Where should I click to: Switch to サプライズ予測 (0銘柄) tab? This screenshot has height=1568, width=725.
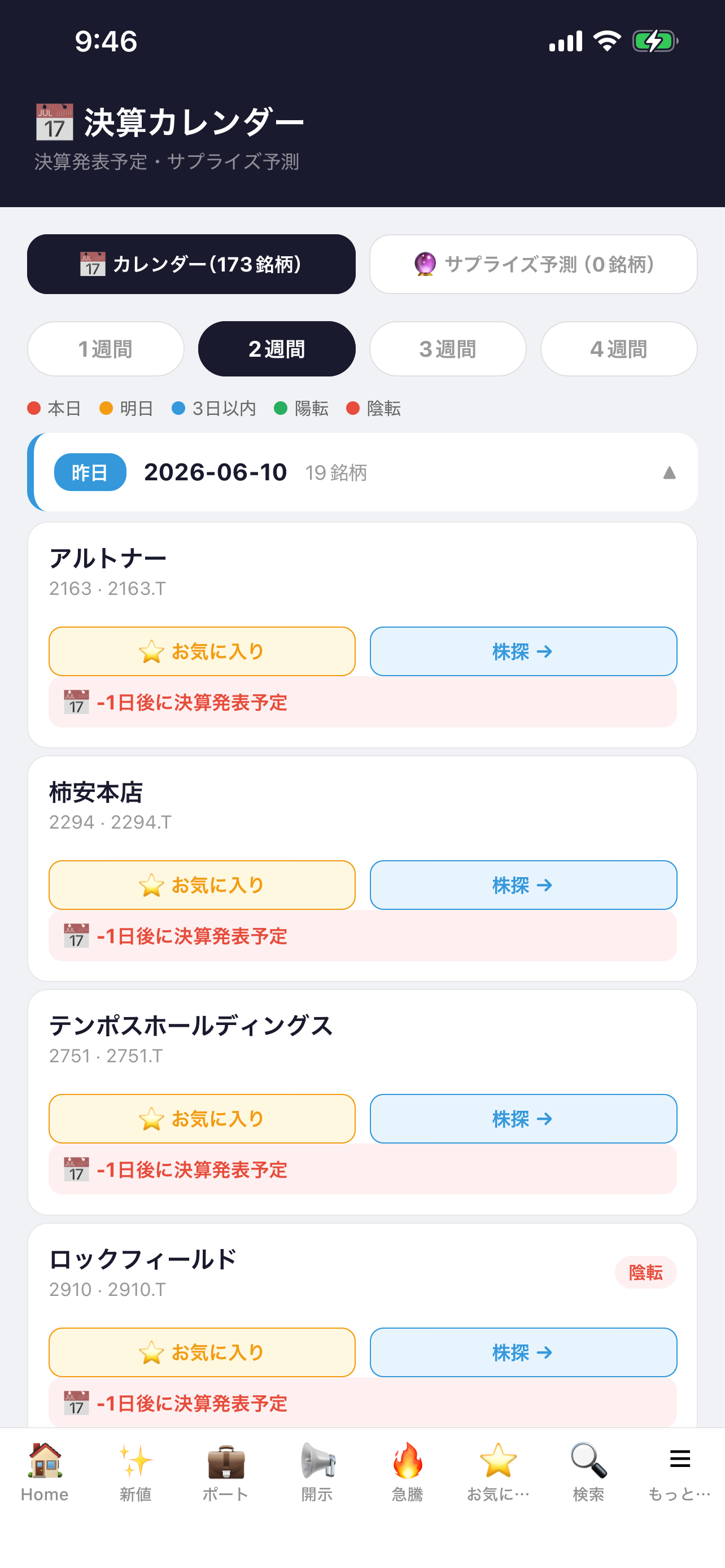point(533,264)
